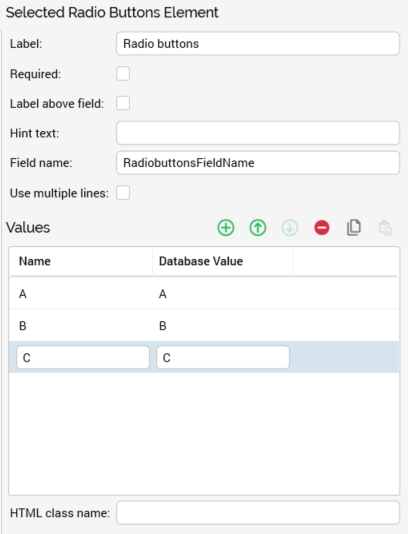Add a new value with the green plus icon
Screen dimensions: 408x534
point(226,227)
